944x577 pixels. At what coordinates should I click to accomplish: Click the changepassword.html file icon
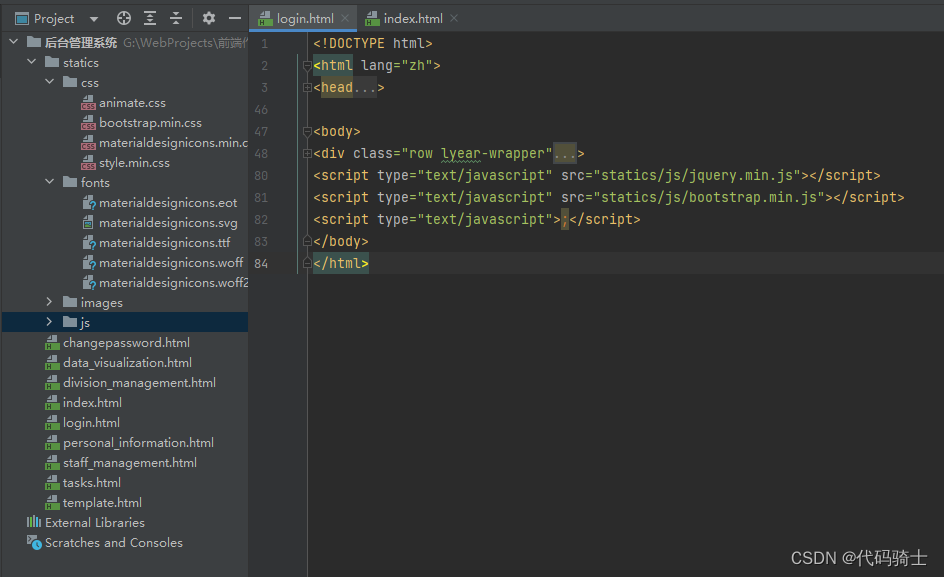52,343
